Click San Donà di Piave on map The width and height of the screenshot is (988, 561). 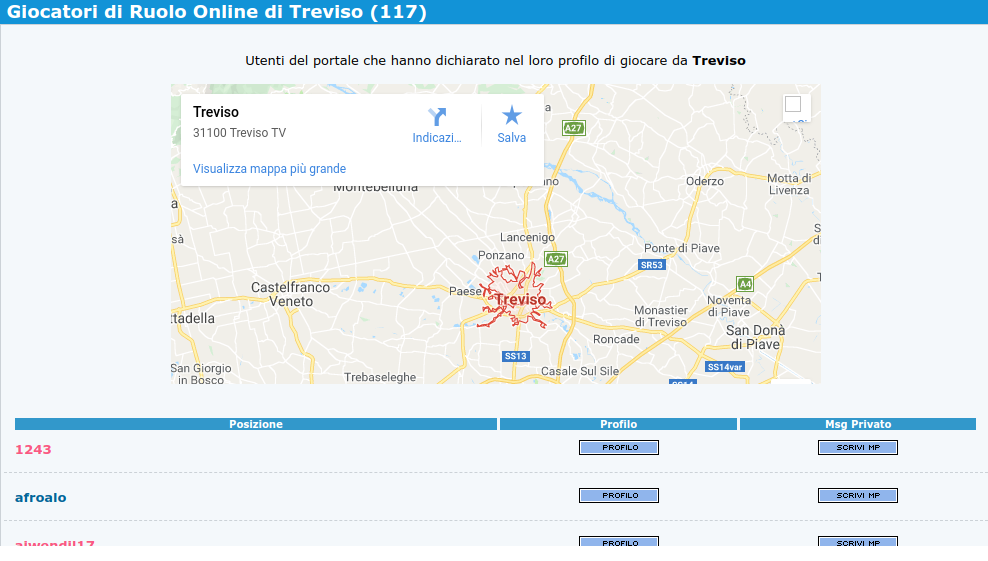(x=755, y=337)
